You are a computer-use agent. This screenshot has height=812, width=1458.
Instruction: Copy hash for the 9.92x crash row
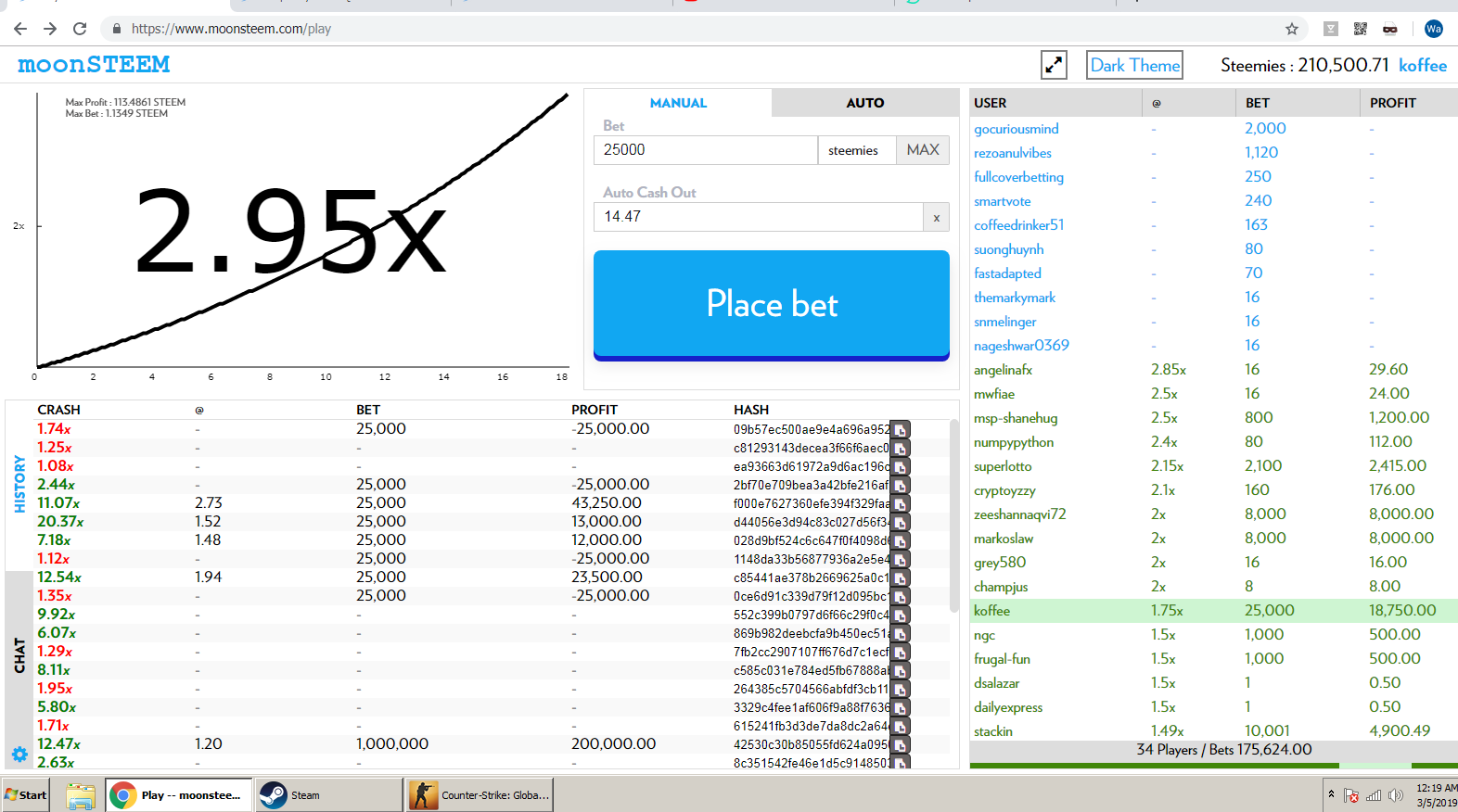900,615
